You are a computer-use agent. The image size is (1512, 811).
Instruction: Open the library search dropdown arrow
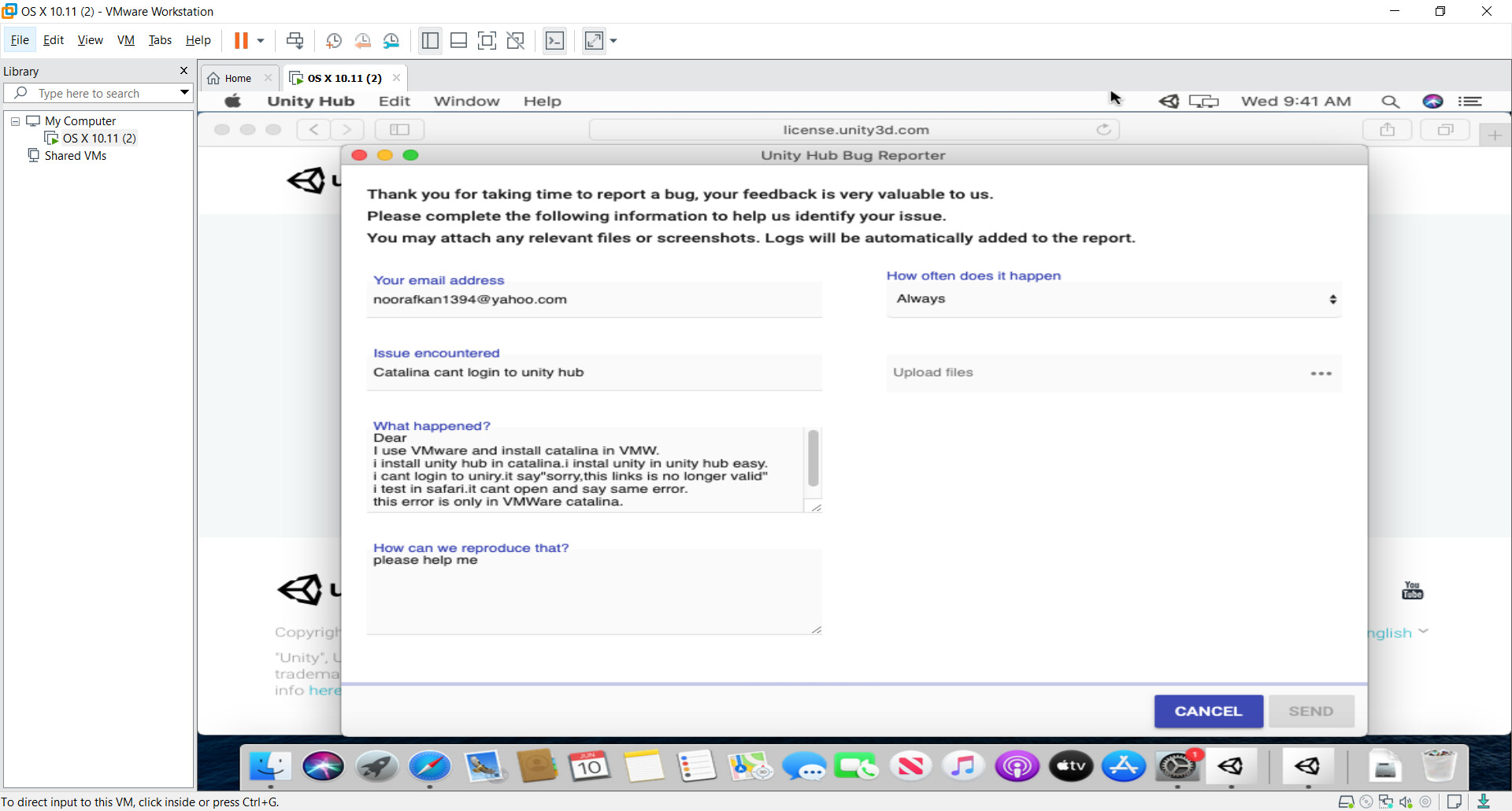point(184,93)
